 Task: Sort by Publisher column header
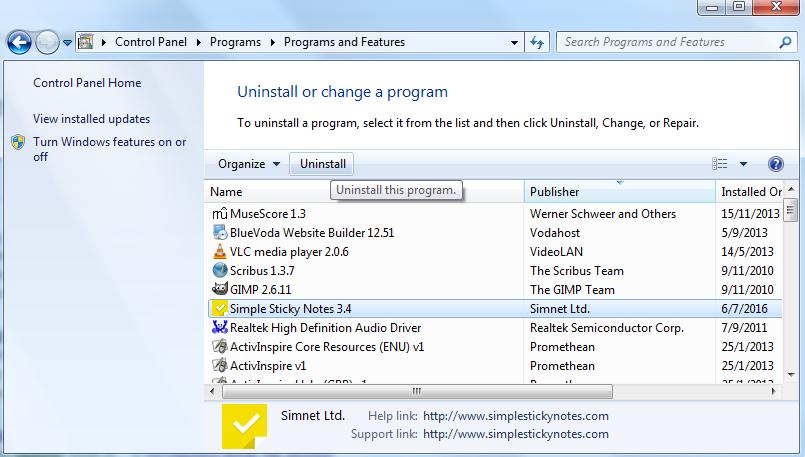click(620, 192)
